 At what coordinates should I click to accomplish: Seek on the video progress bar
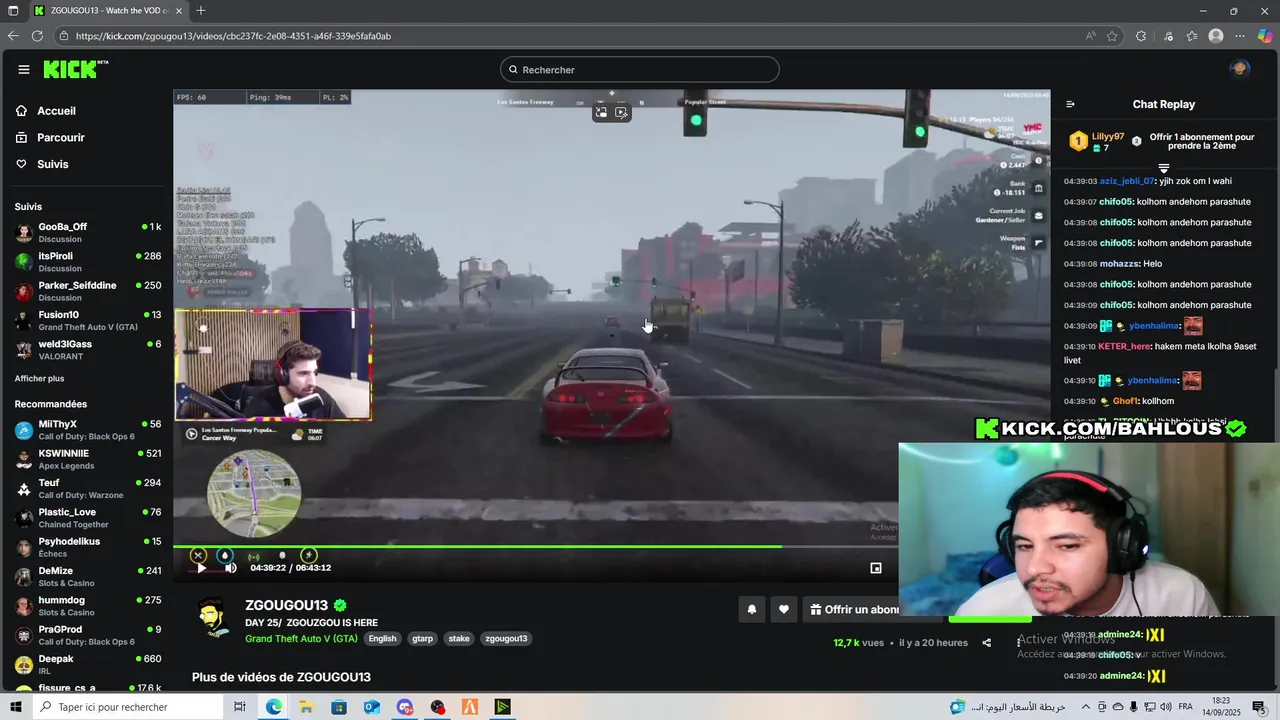(536, 546)
